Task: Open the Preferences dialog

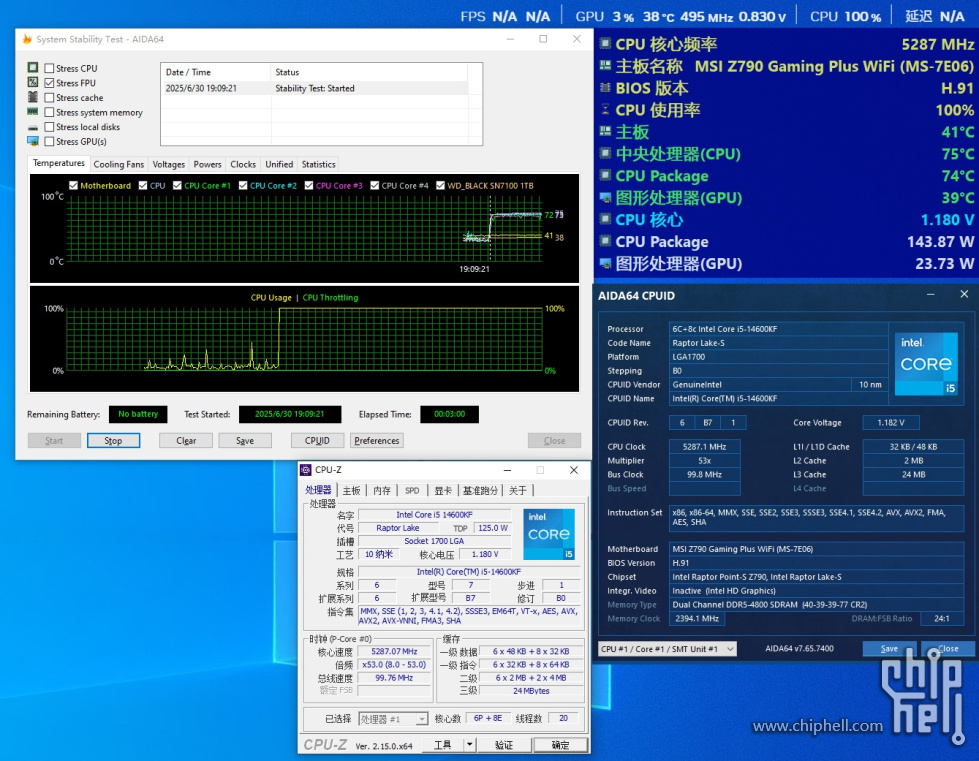Action: [x=376, y=441]
